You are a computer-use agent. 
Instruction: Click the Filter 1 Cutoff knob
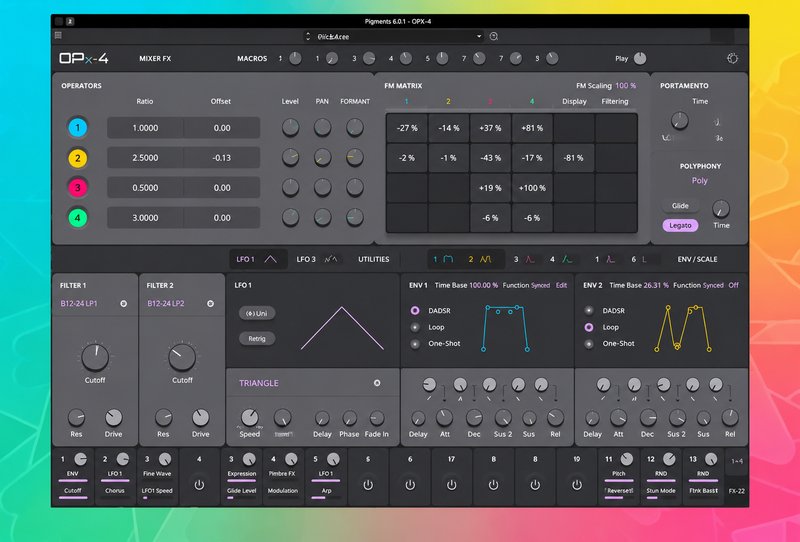click(x=95, y=357)
